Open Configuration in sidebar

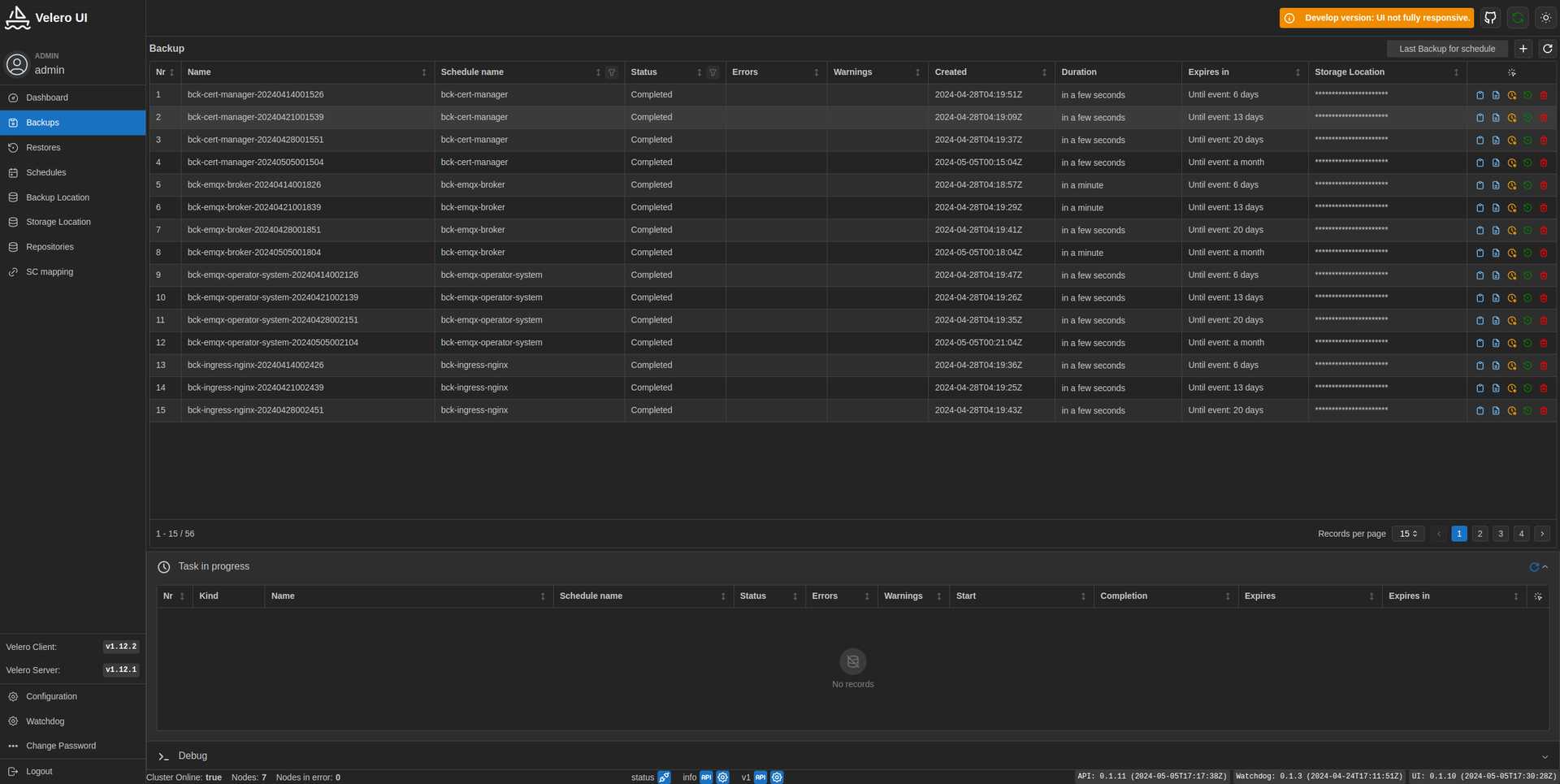[x=72, y=696]
